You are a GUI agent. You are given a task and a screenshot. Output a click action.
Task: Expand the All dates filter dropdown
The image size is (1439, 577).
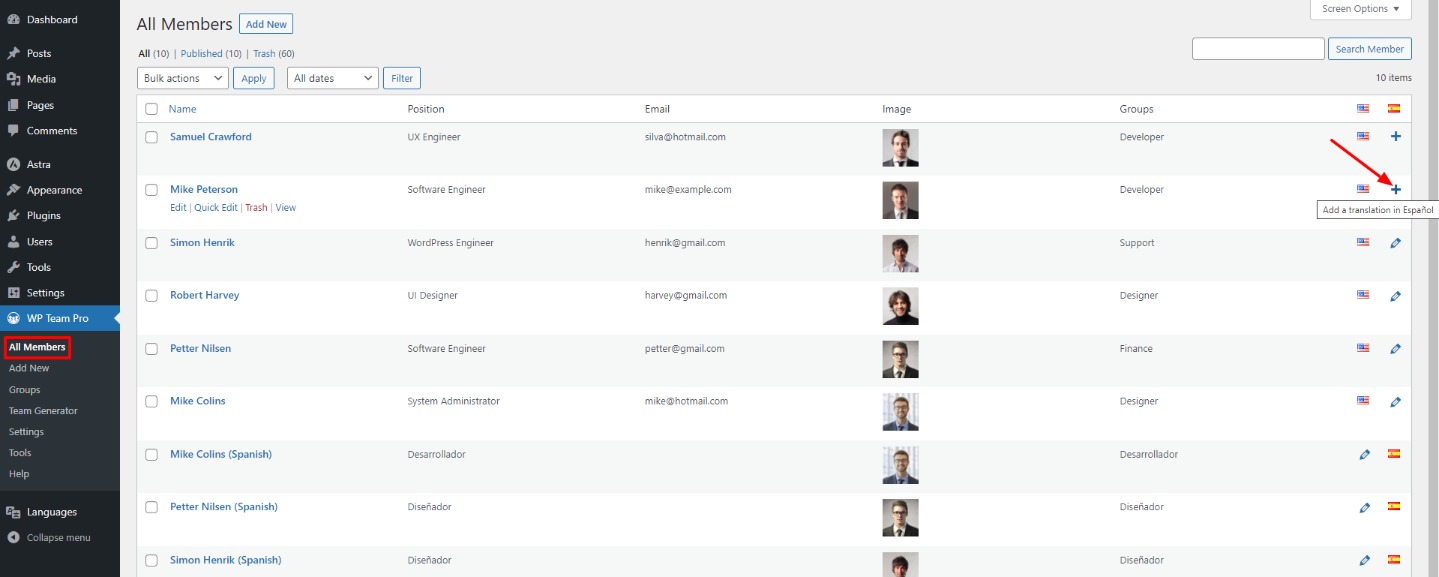[332, 78]
